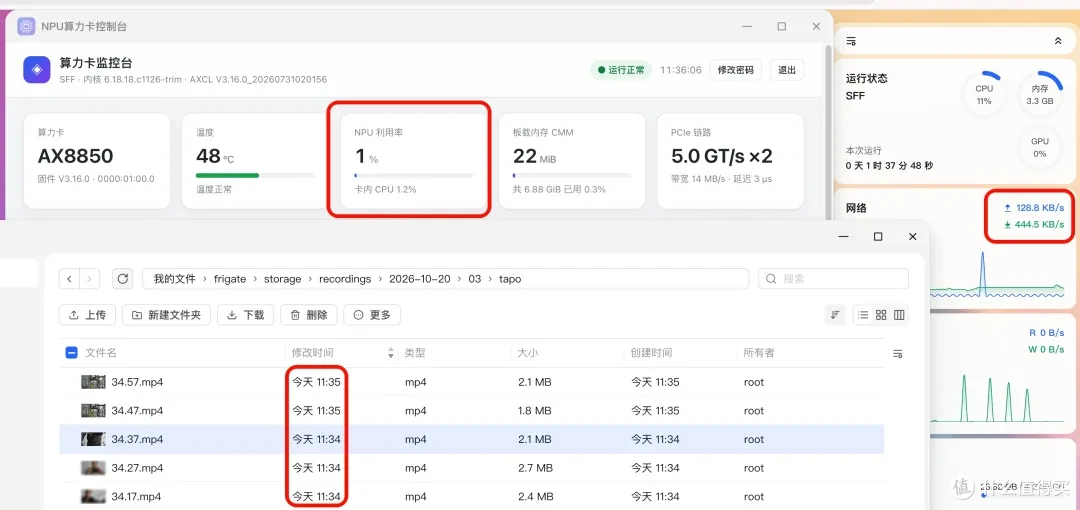
Task: Open column settings icon at table header end
Action: click(x=897, y=354)
